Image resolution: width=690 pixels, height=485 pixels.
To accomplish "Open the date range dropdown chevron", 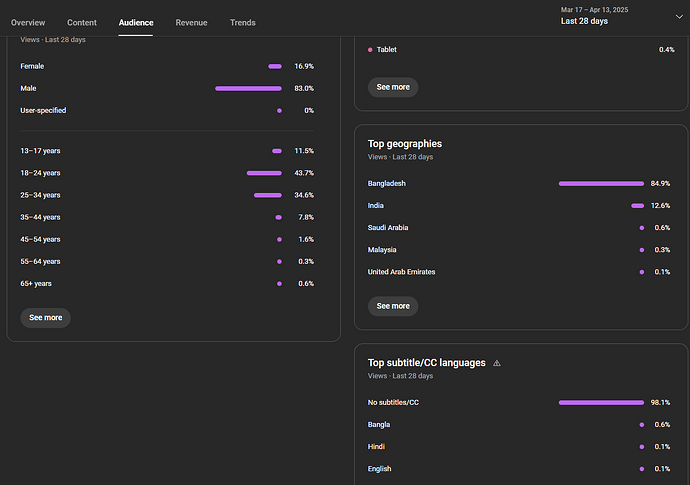I will tap(679, 16).
